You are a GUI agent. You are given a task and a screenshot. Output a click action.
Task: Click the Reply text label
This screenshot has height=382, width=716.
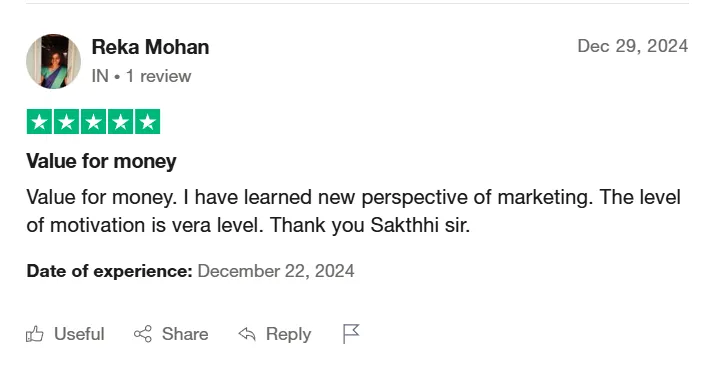[289, 334]
